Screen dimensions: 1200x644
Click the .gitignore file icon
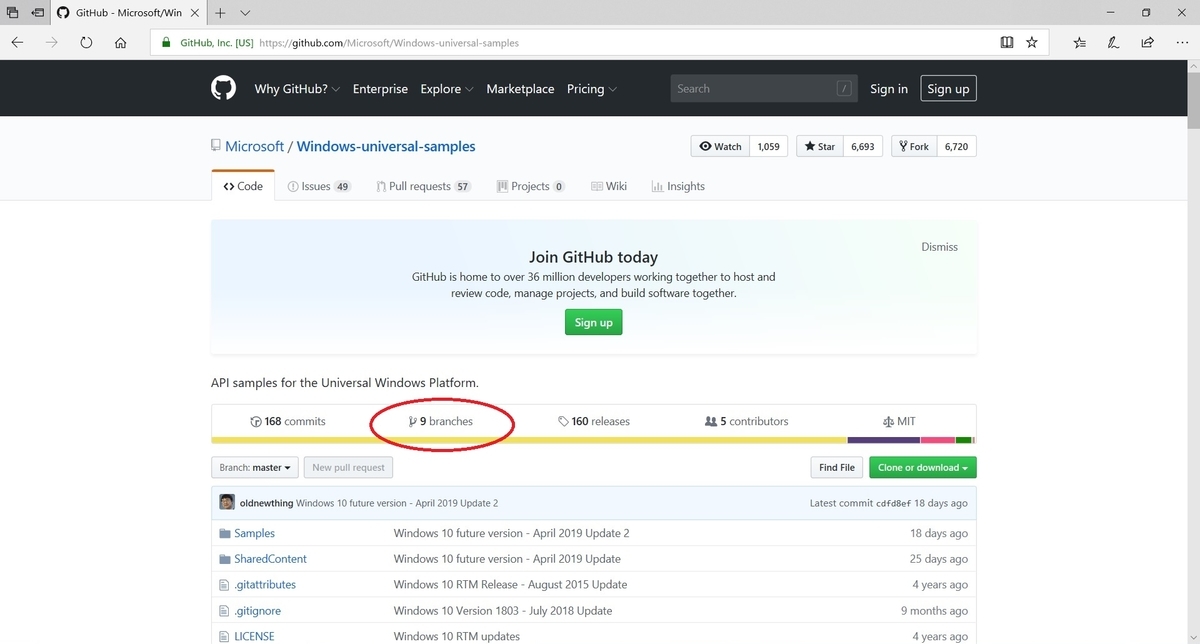click(225, 610)
